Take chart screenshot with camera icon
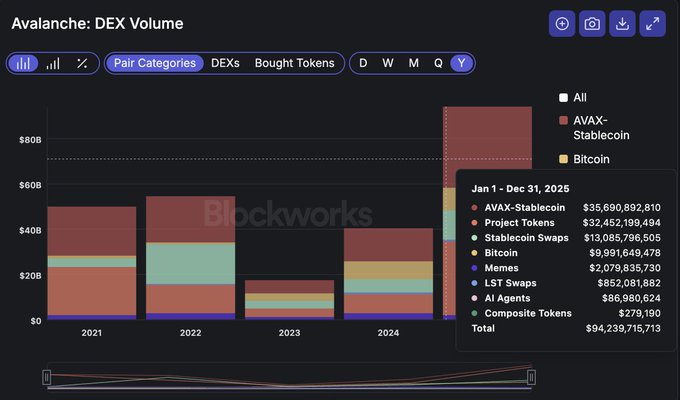 (x=592, y=24)
